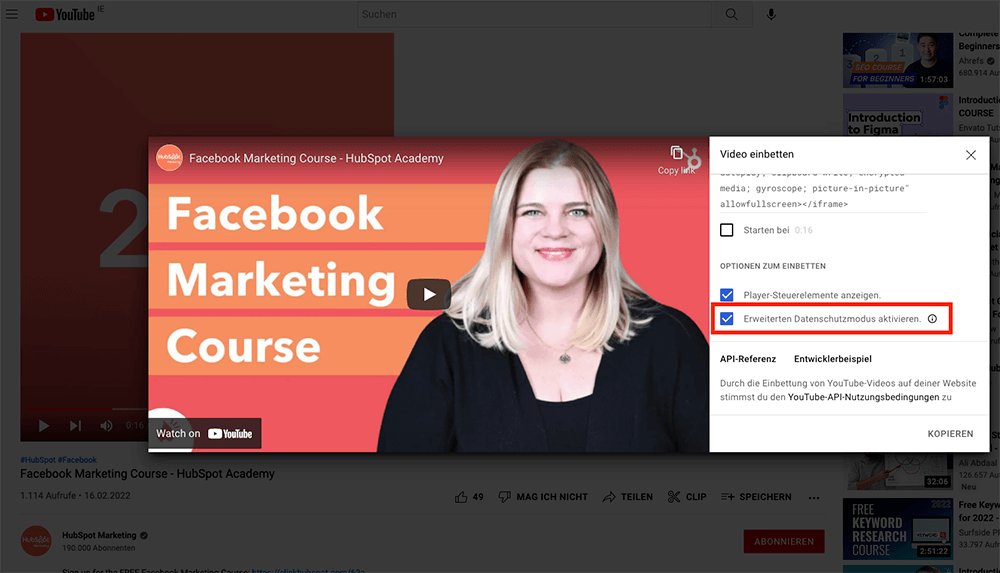Open HubSpot Marketing channel avatar
This screenshot has height=573, width=1000.
[x=36, y=541]
